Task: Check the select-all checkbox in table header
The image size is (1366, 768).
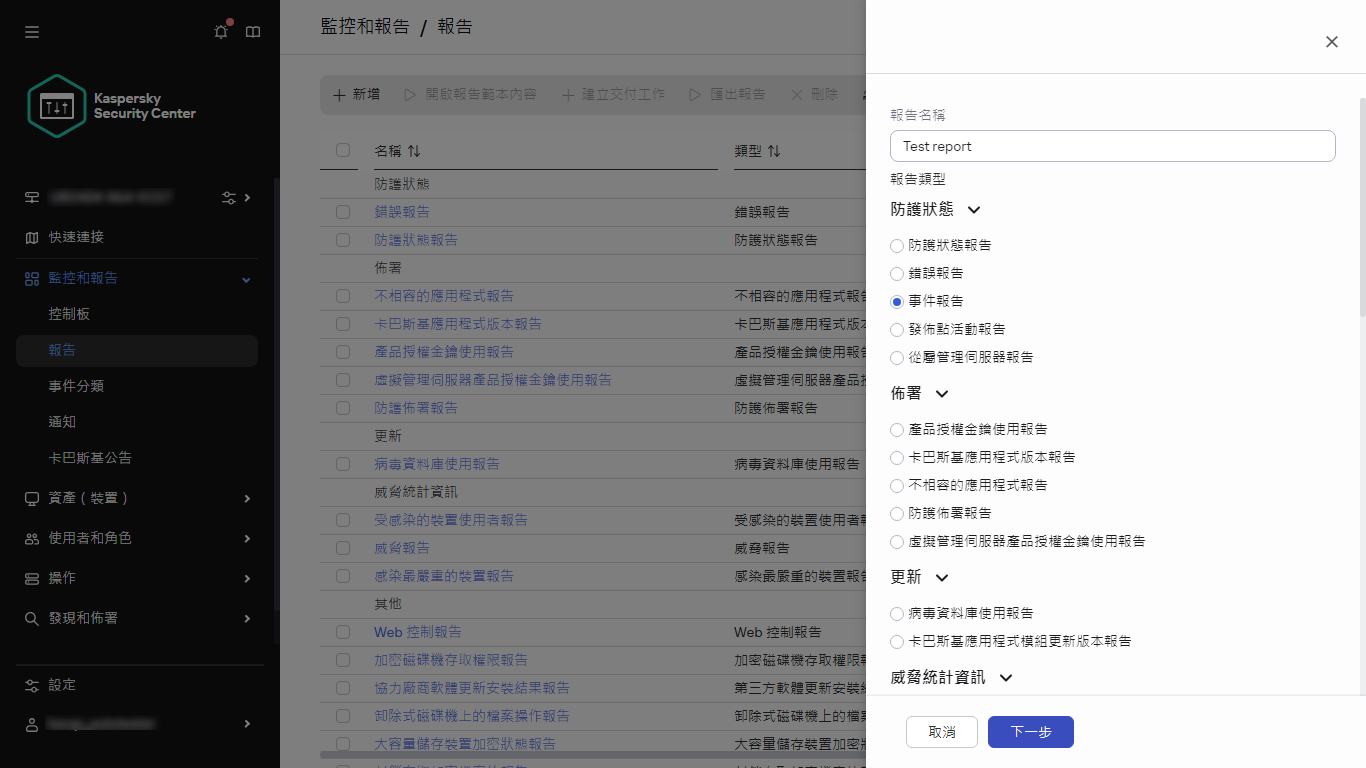Action: coord(342,149)
